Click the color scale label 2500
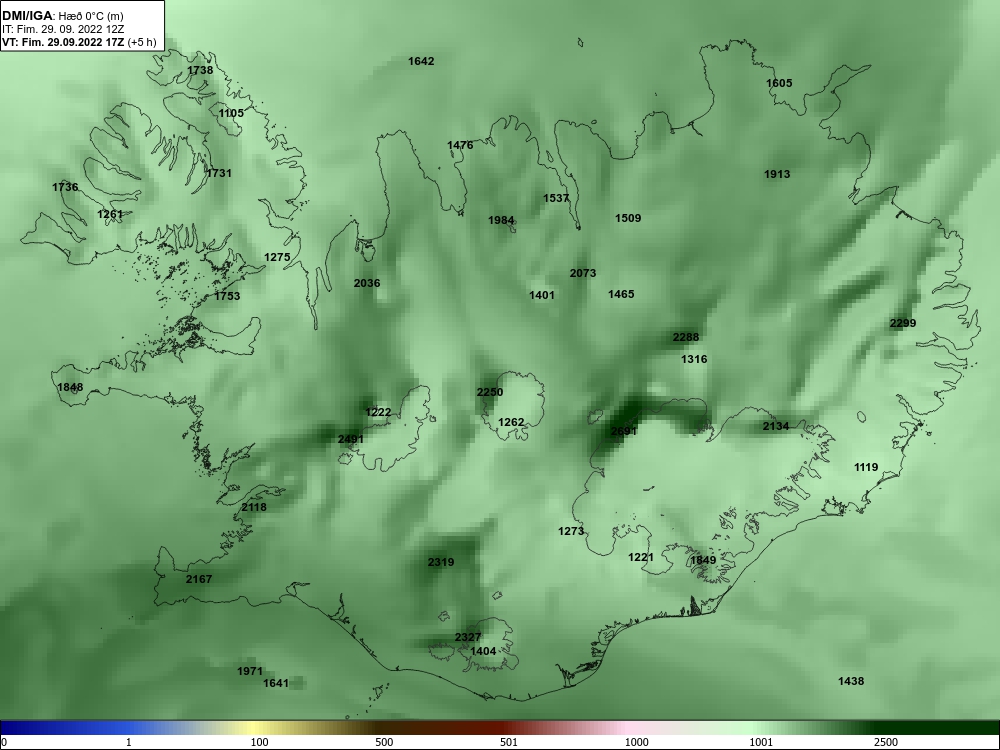Image resolution: width=1000 pixels, height=750 pixels. [x=886, y=742]
